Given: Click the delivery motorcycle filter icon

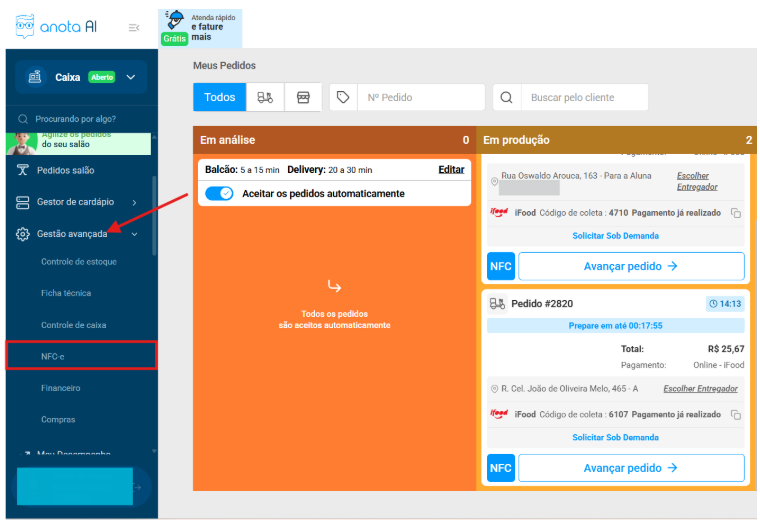Looking at the screenshot, I should [x=265, y=97].
